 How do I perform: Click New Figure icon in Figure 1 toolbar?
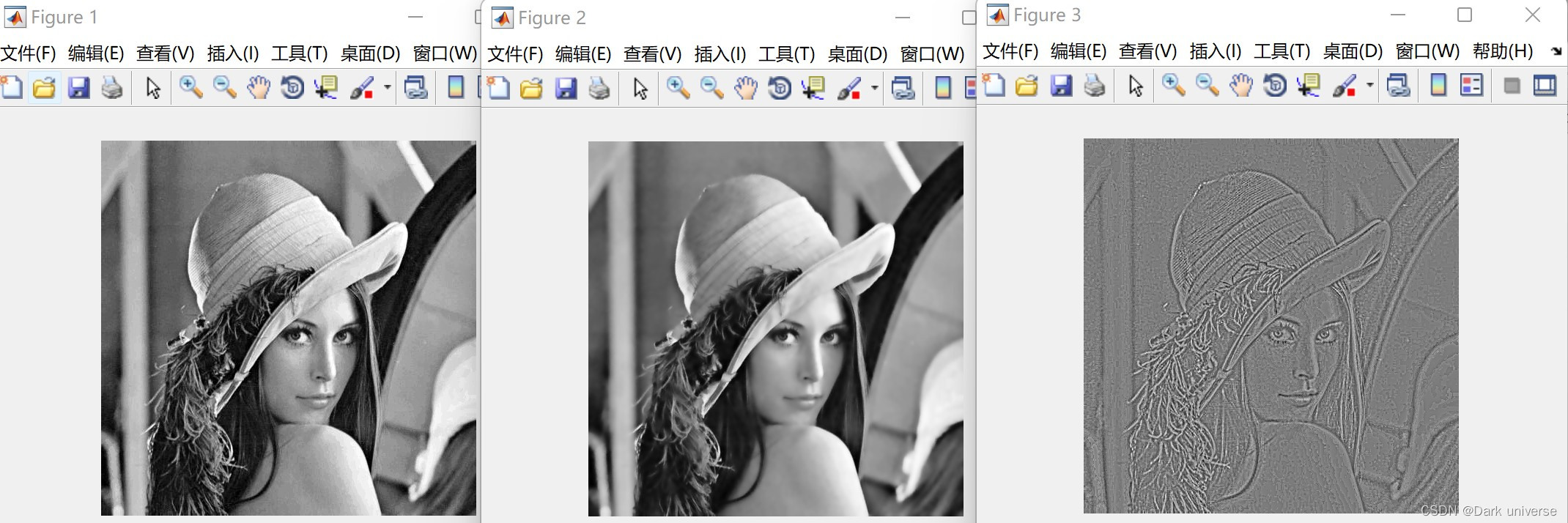12,87
